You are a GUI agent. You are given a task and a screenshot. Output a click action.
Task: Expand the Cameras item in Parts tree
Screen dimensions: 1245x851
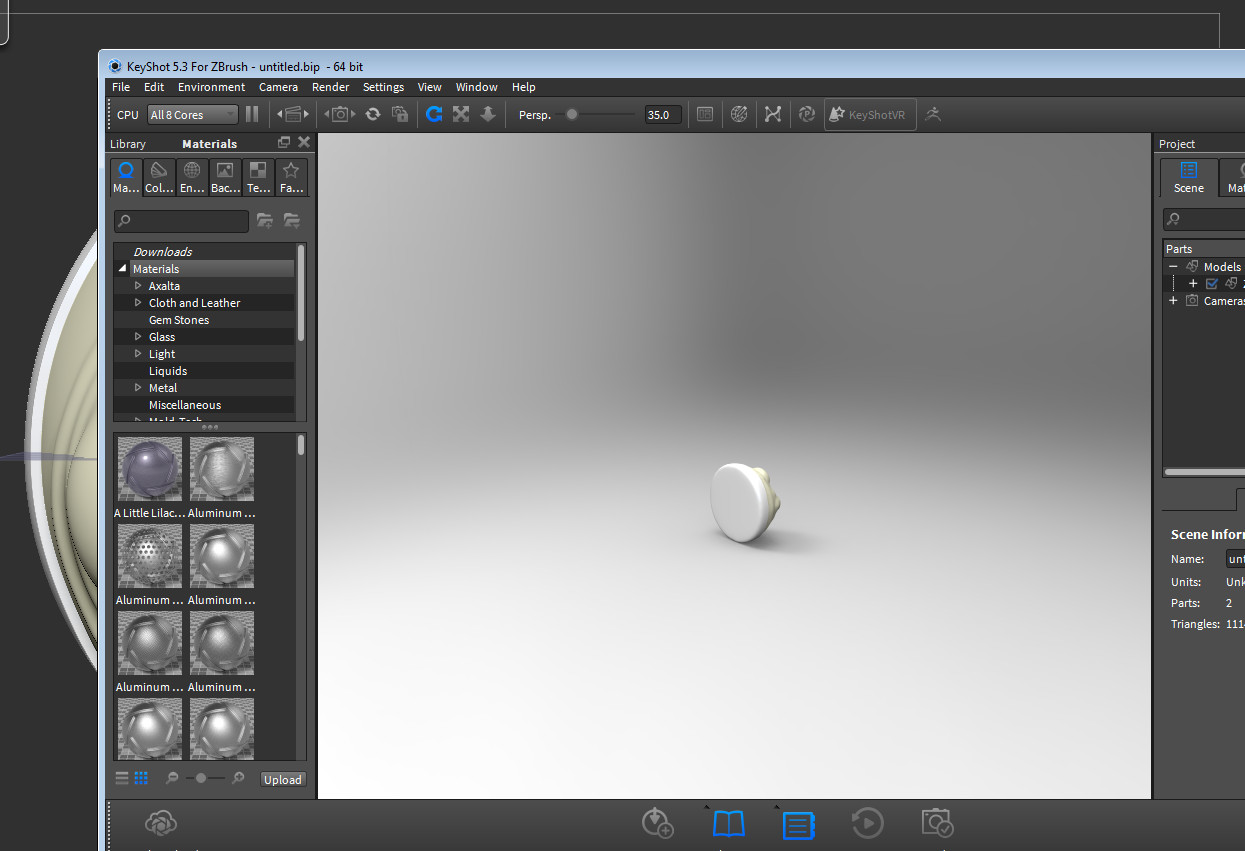coord(1173,300)
